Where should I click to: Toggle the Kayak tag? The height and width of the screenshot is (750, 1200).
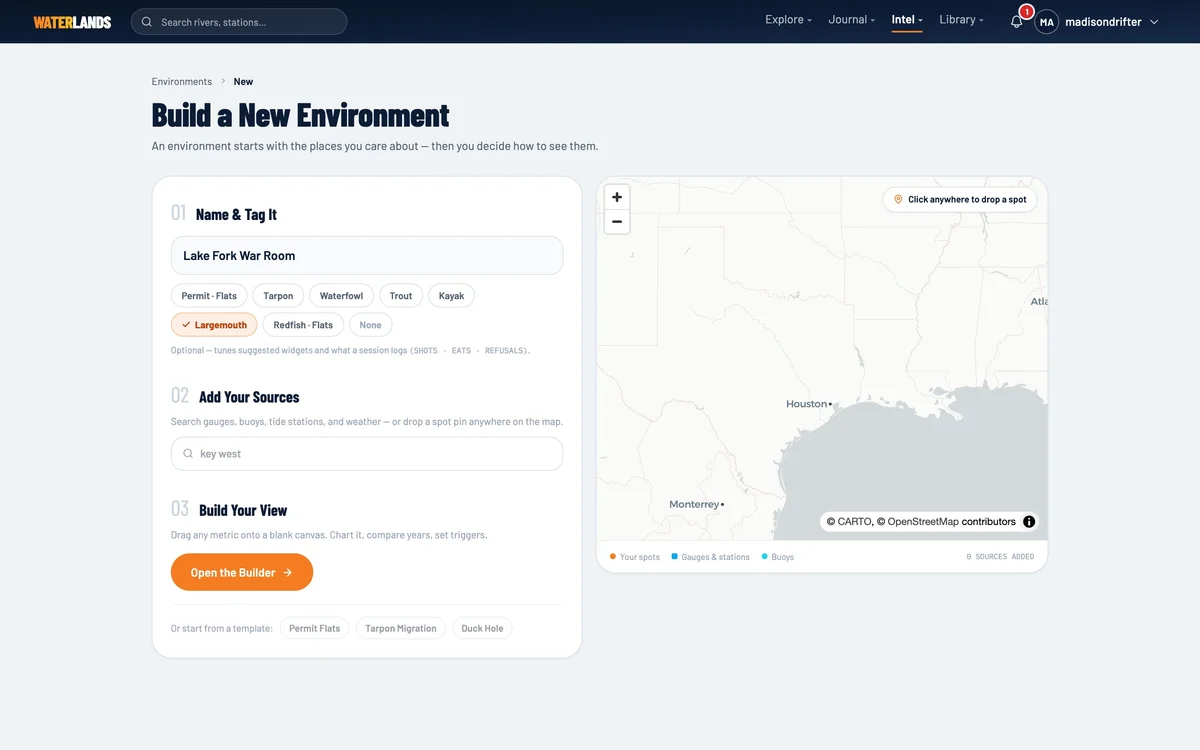451,296
